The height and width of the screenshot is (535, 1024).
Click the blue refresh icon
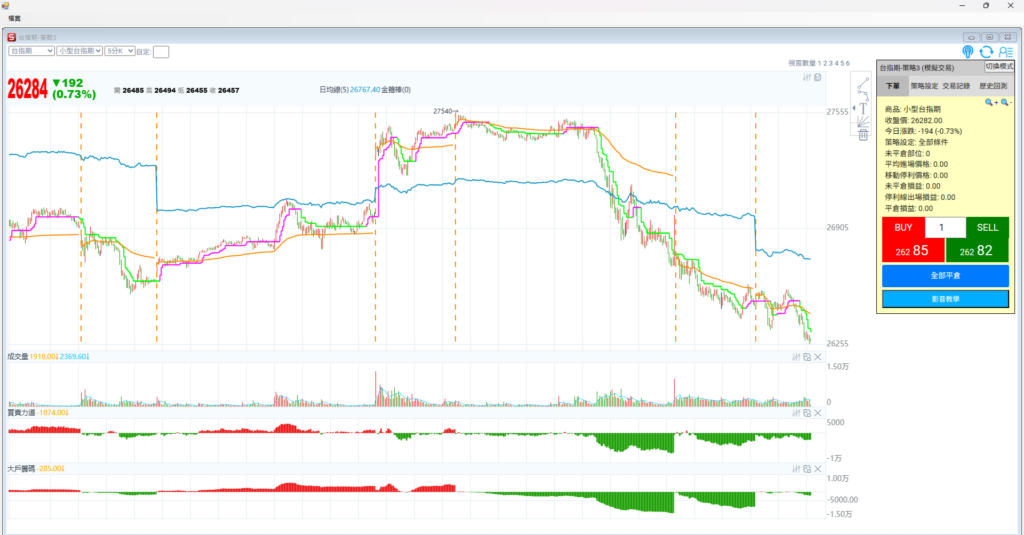point(986,52)
